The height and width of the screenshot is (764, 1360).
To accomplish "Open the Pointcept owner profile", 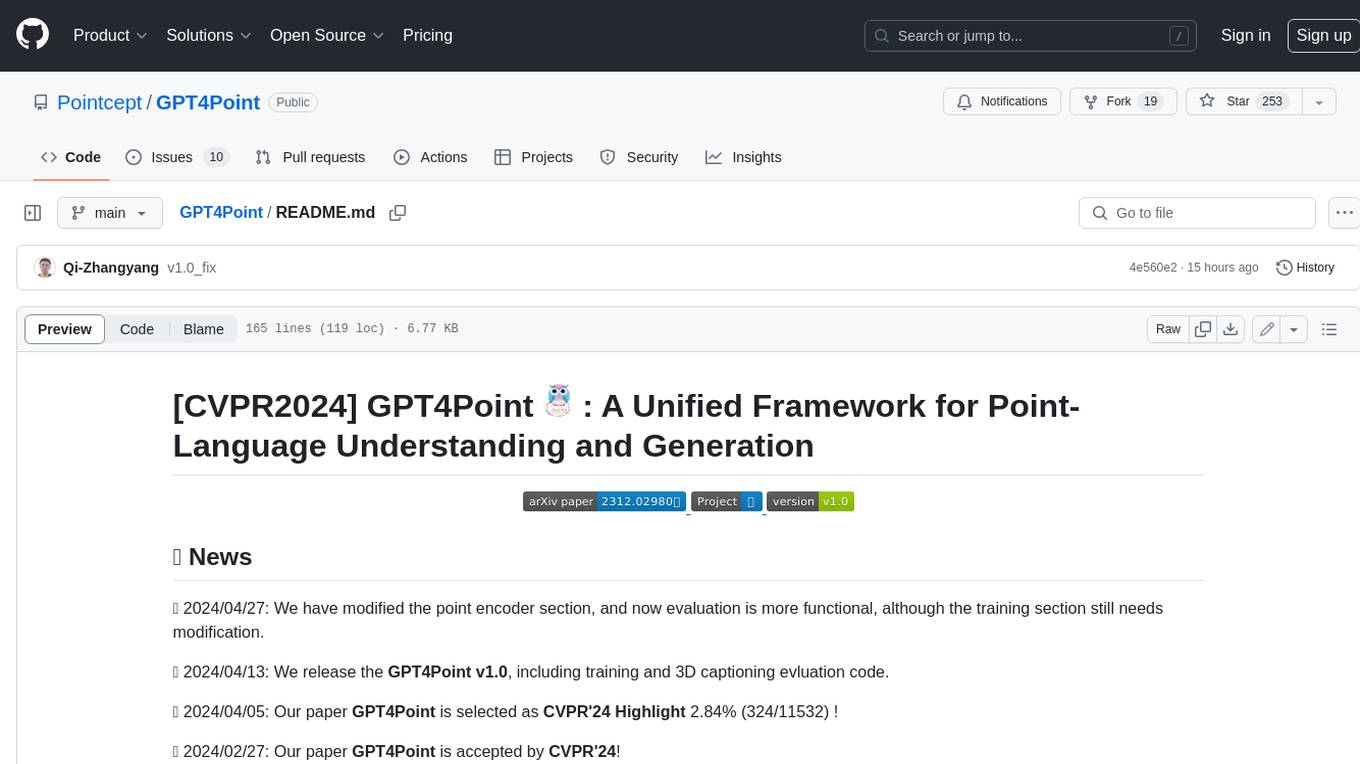I will click(100, 102).
